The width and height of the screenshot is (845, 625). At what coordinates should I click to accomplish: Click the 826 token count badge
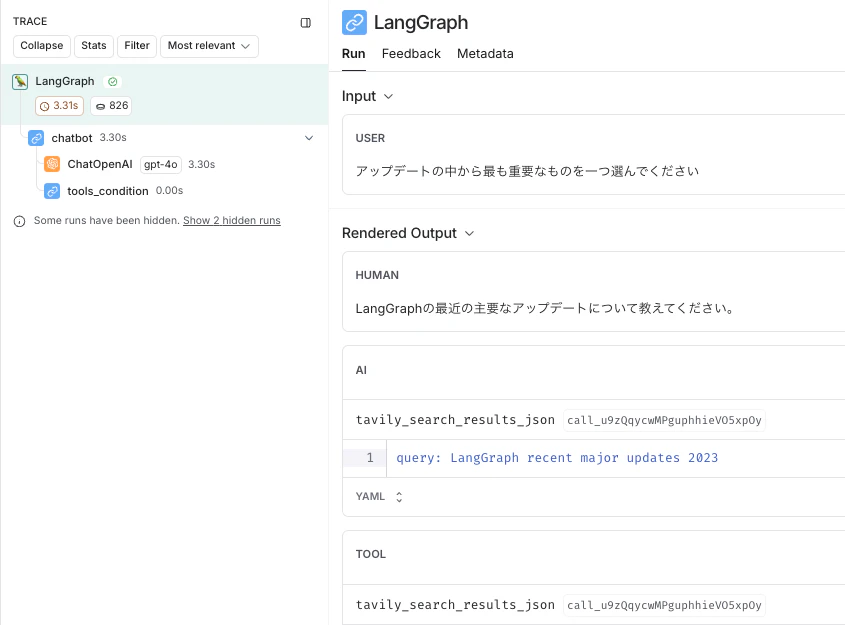point(111,106)
